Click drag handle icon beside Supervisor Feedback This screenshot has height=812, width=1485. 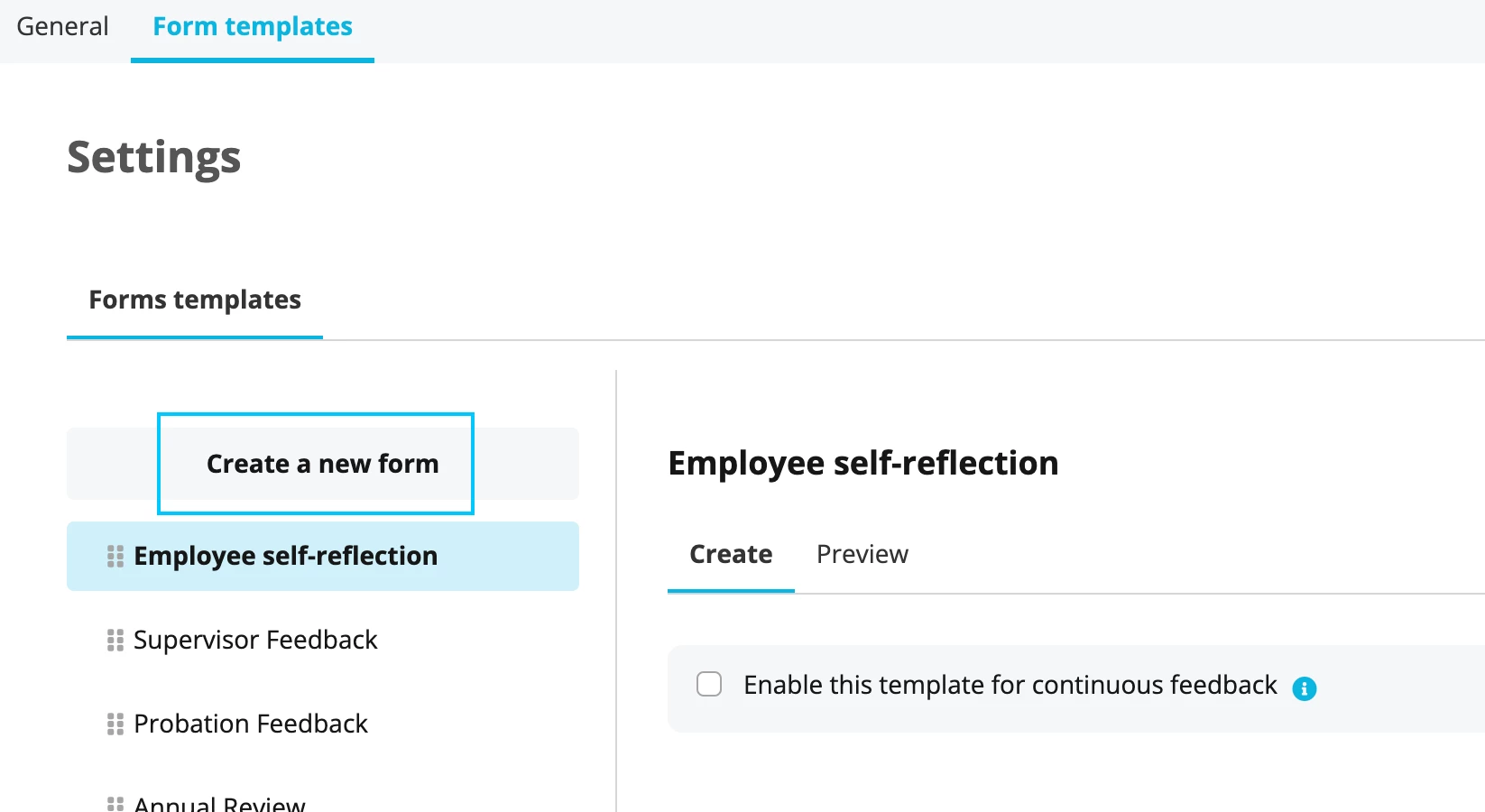pyautogui.click(x=115, y=641)
